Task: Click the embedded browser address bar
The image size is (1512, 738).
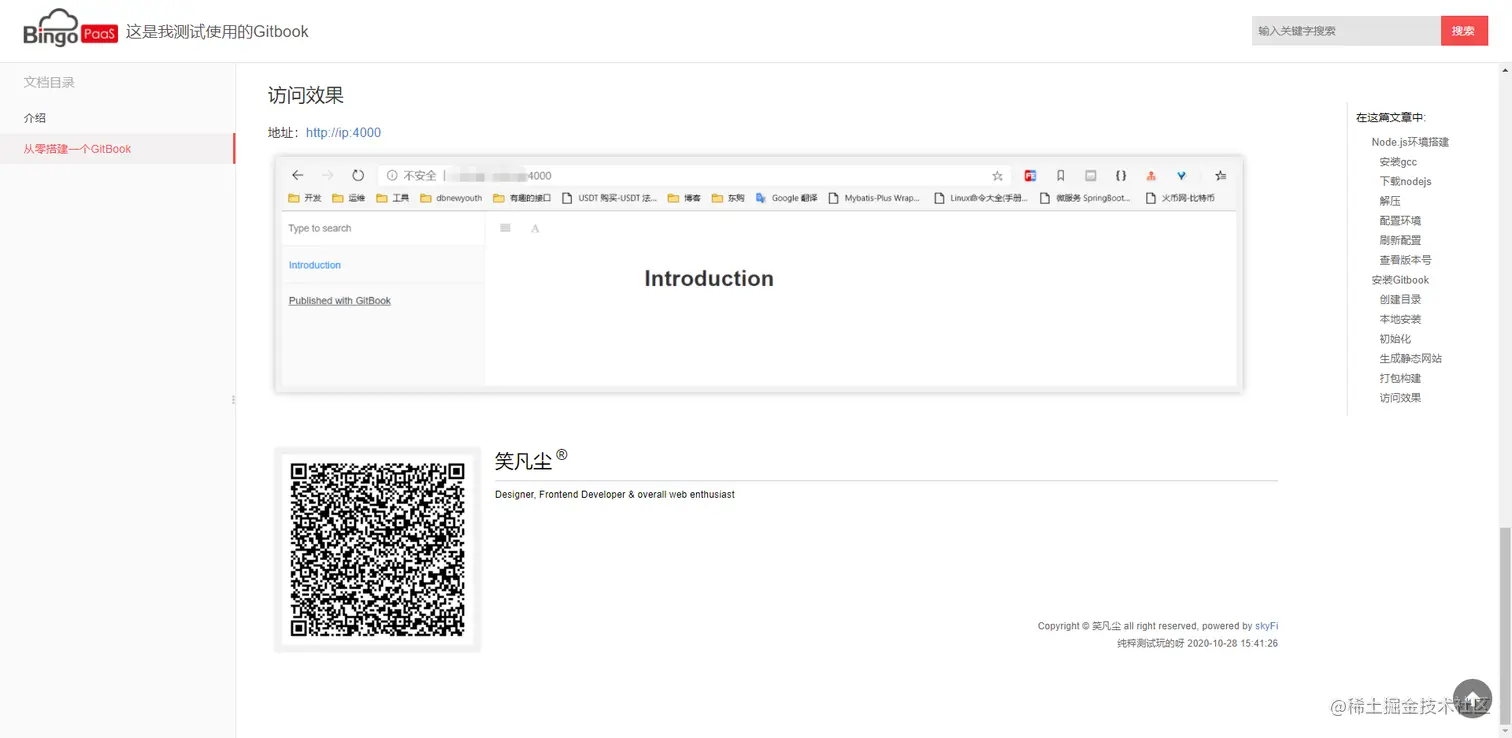Action: click(x=695, y=175)
